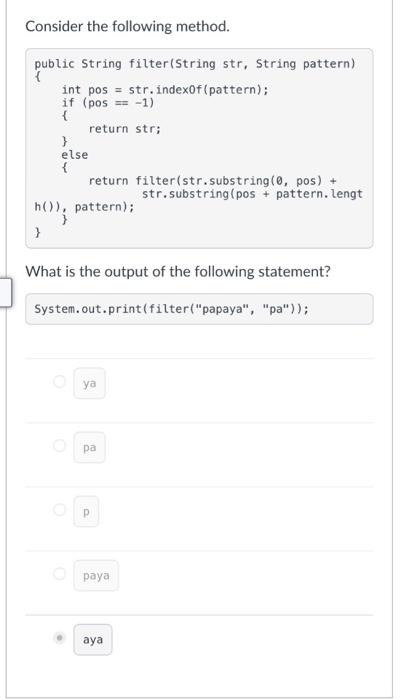This screenshot has height=700, width=415.
Task: Click the "Consider the following method." heading text
Action: 128,26
